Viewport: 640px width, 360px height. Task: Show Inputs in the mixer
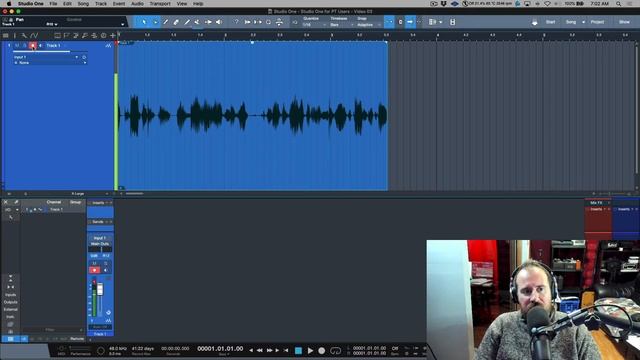coord(11,295)
